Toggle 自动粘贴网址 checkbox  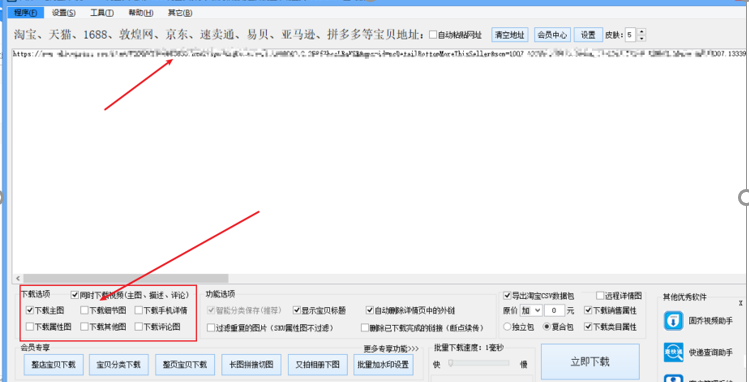(433, 35)
